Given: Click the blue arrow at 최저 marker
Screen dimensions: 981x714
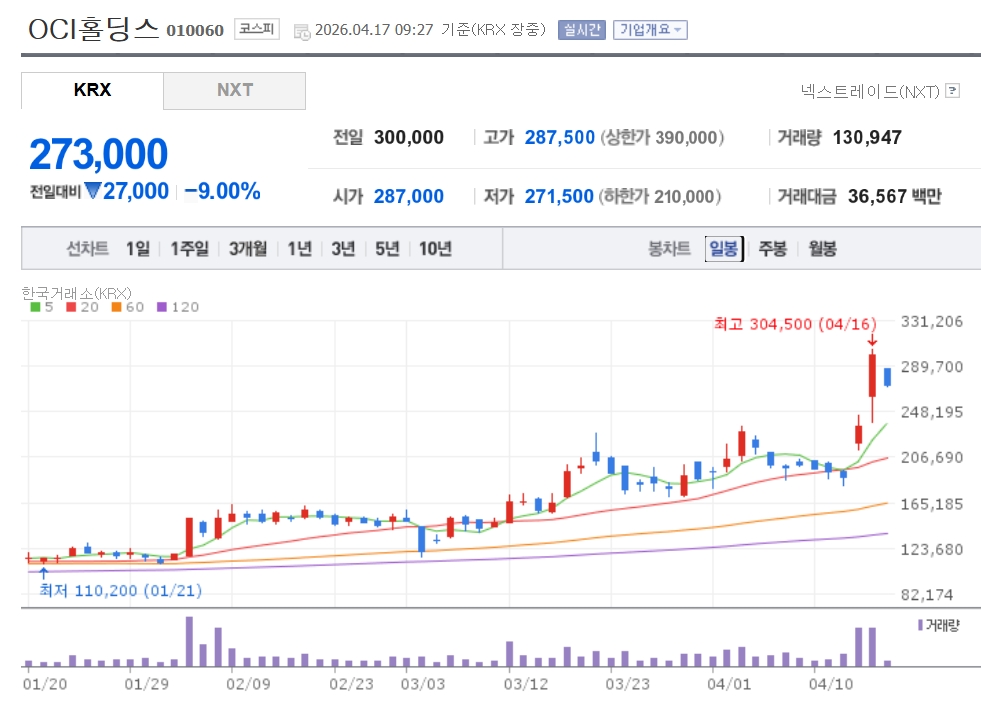Looking at the screenshot, I should (x=43, y=573).
